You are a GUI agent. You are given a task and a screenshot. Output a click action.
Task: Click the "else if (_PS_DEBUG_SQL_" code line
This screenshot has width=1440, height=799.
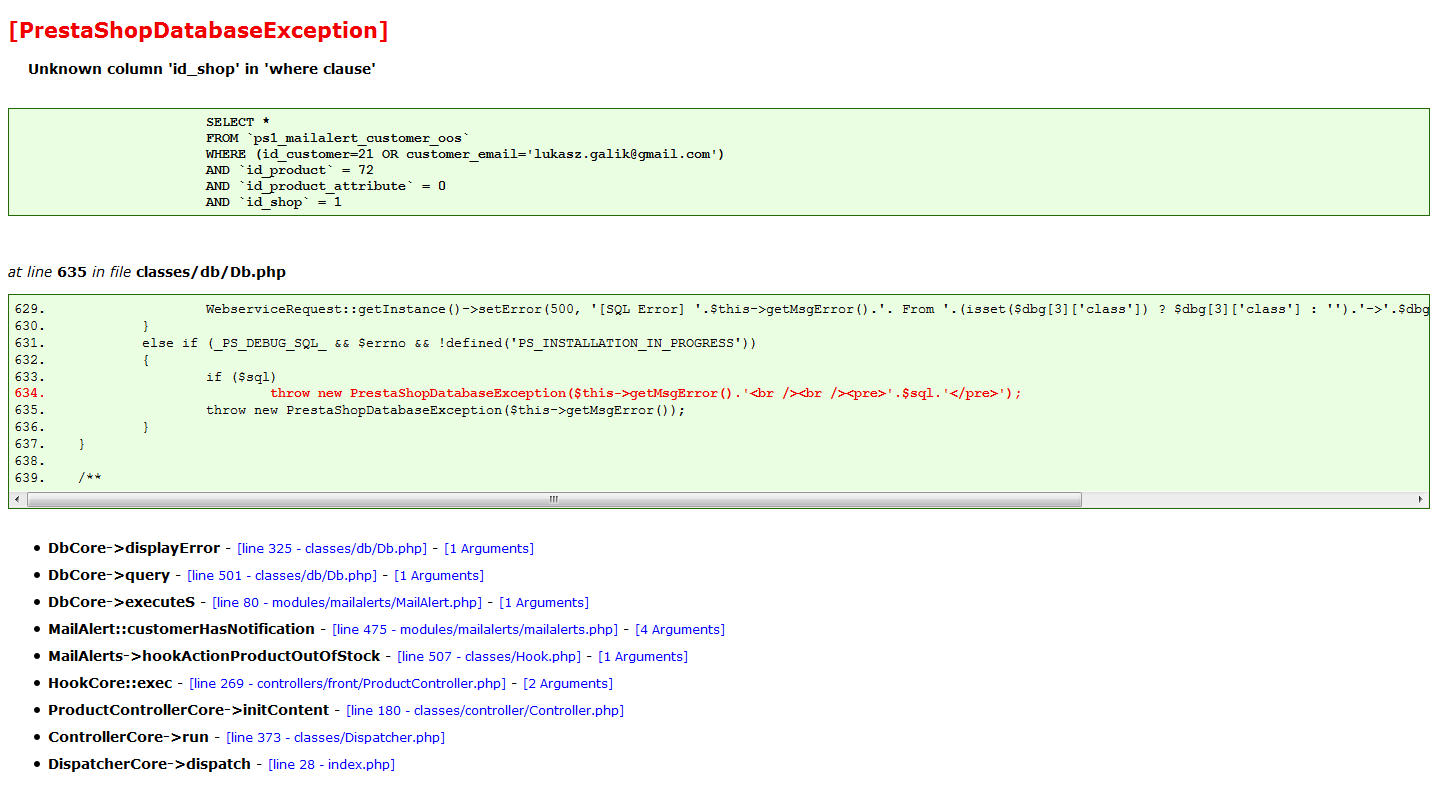449,343
